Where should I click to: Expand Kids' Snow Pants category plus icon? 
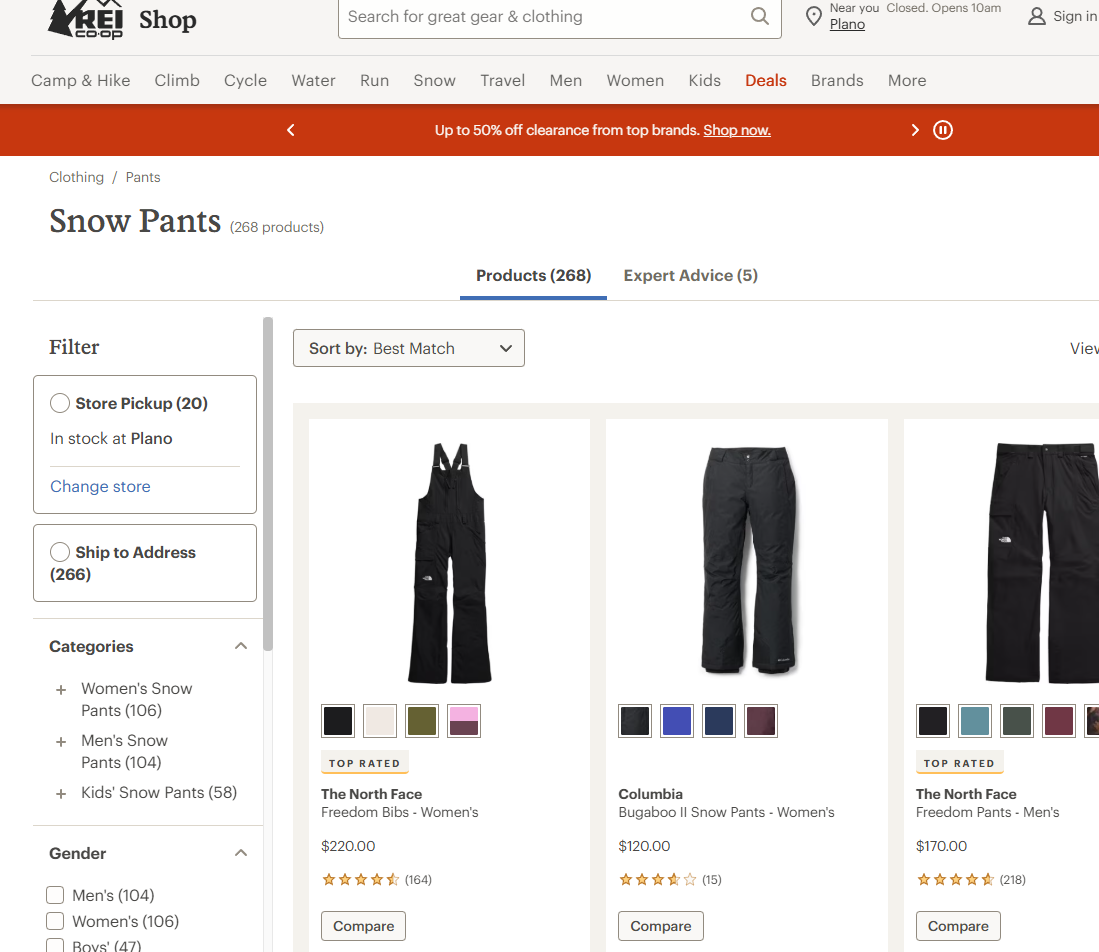coord(61,794)
